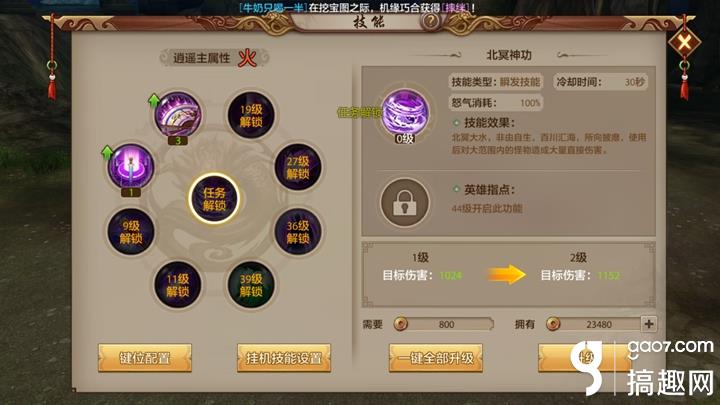Open 键位配置 key configuration
Viewport: 720px width, 405px height.
point(145,358)
